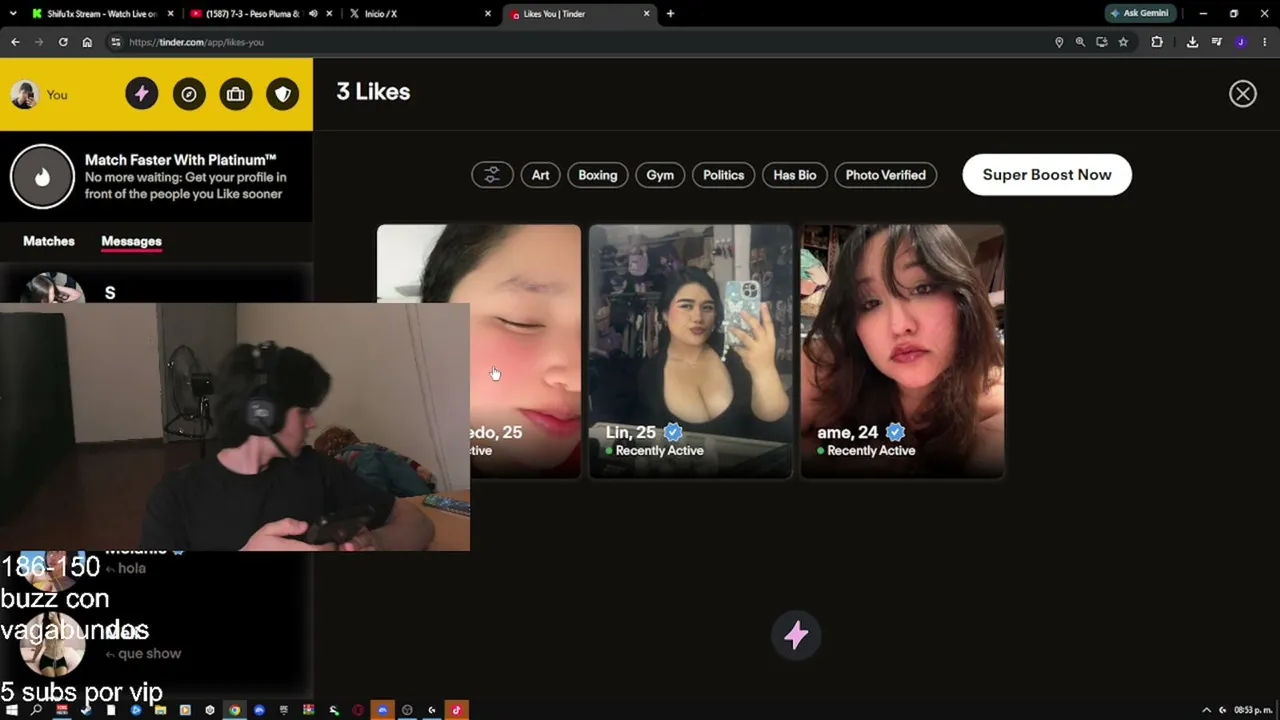Go back to the previous page

[15, 42]
